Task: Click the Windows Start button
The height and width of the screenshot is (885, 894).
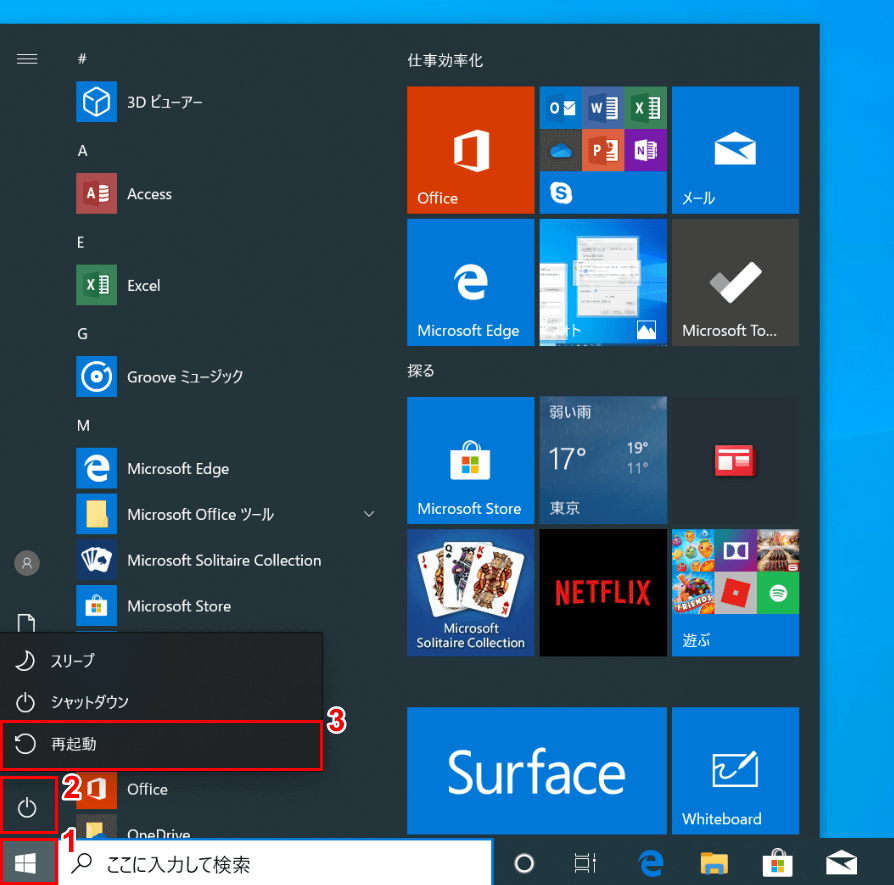Action: click(27, 863)
